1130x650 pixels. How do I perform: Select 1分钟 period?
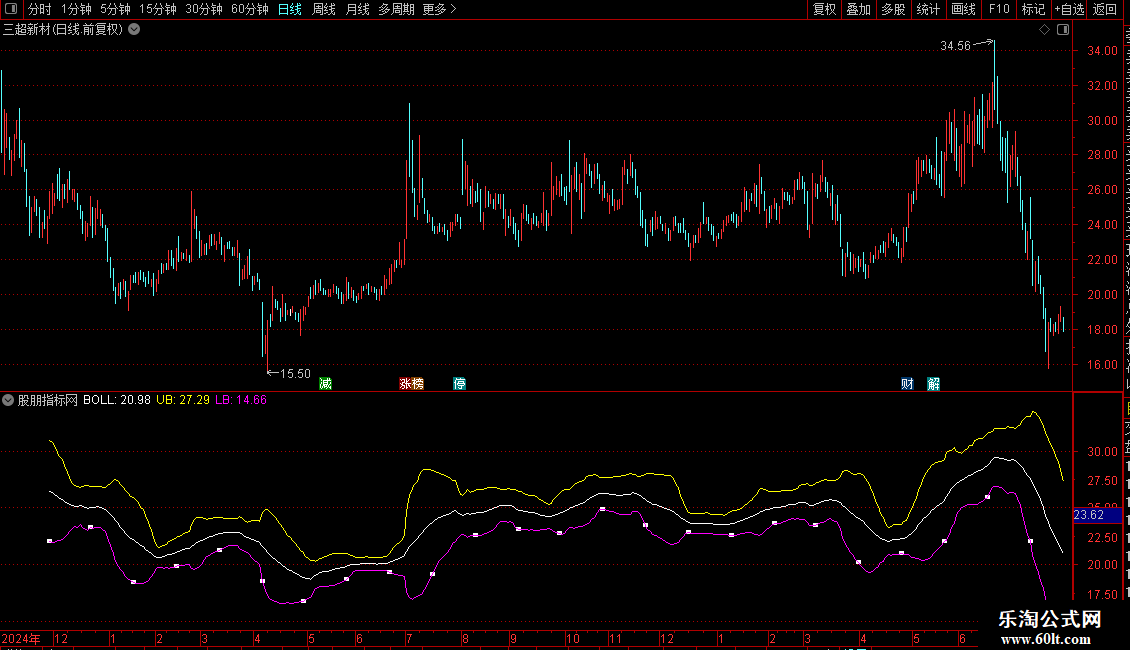76,9
